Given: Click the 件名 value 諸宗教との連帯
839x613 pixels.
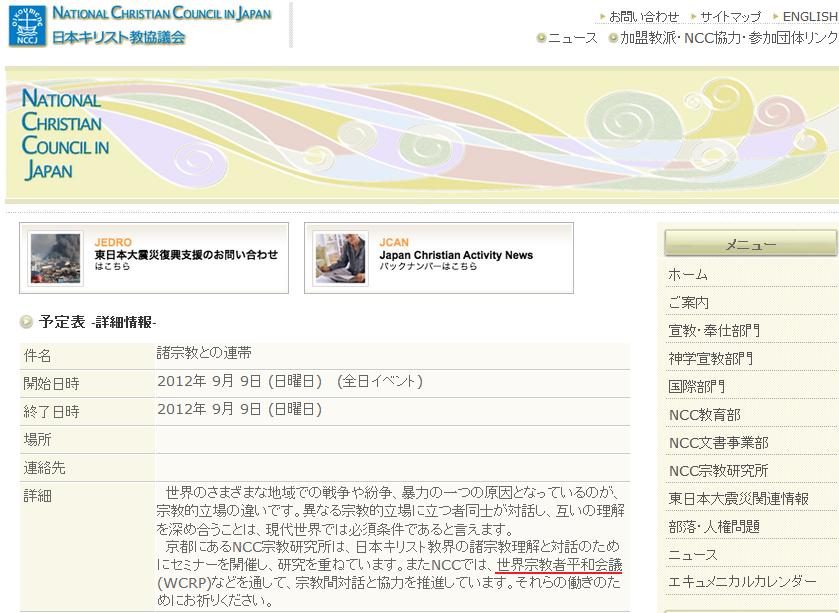Looking at the screenshot, I should tap(204, 353).
